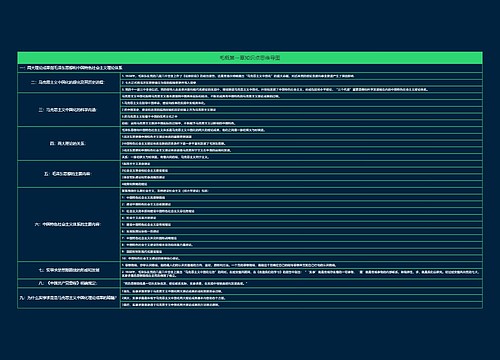The width and height of the screenshot is (500, 360).
Task: Click last detail row beside section 九
Action: [301, 305]
